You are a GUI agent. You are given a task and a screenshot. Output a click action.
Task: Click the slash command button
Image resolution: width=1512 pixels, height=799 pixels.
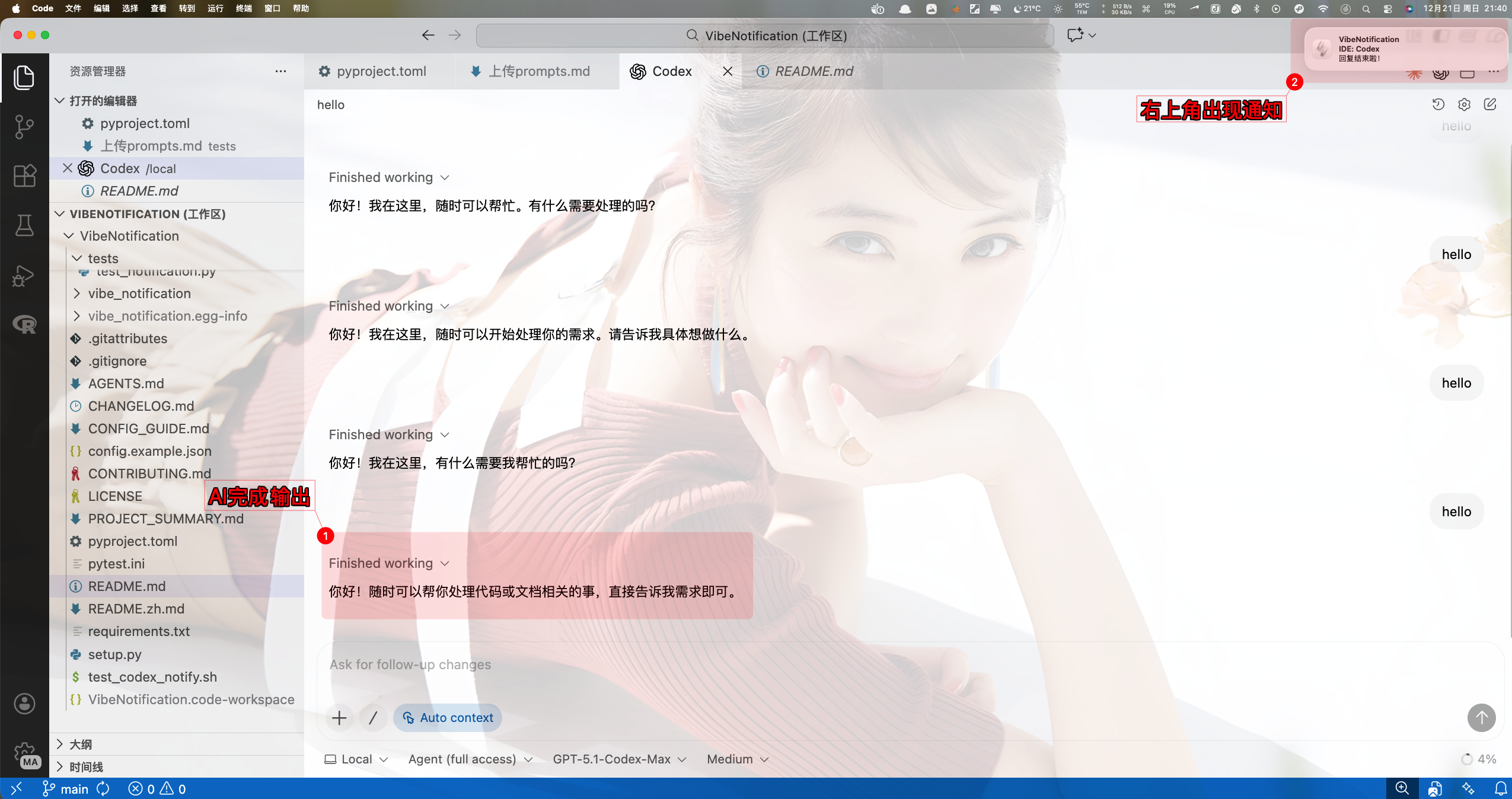[x=373, y=718]
